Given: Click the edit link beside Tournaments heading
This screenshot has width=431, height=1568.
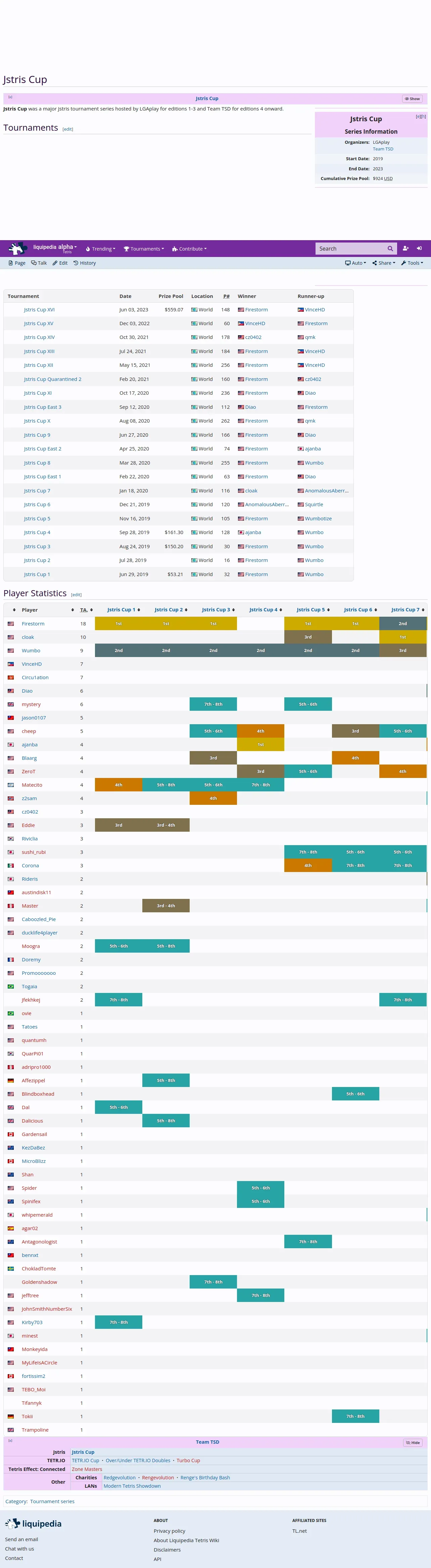Looking at the screenshot, I should pyautogui.click(x=68, y=129).
